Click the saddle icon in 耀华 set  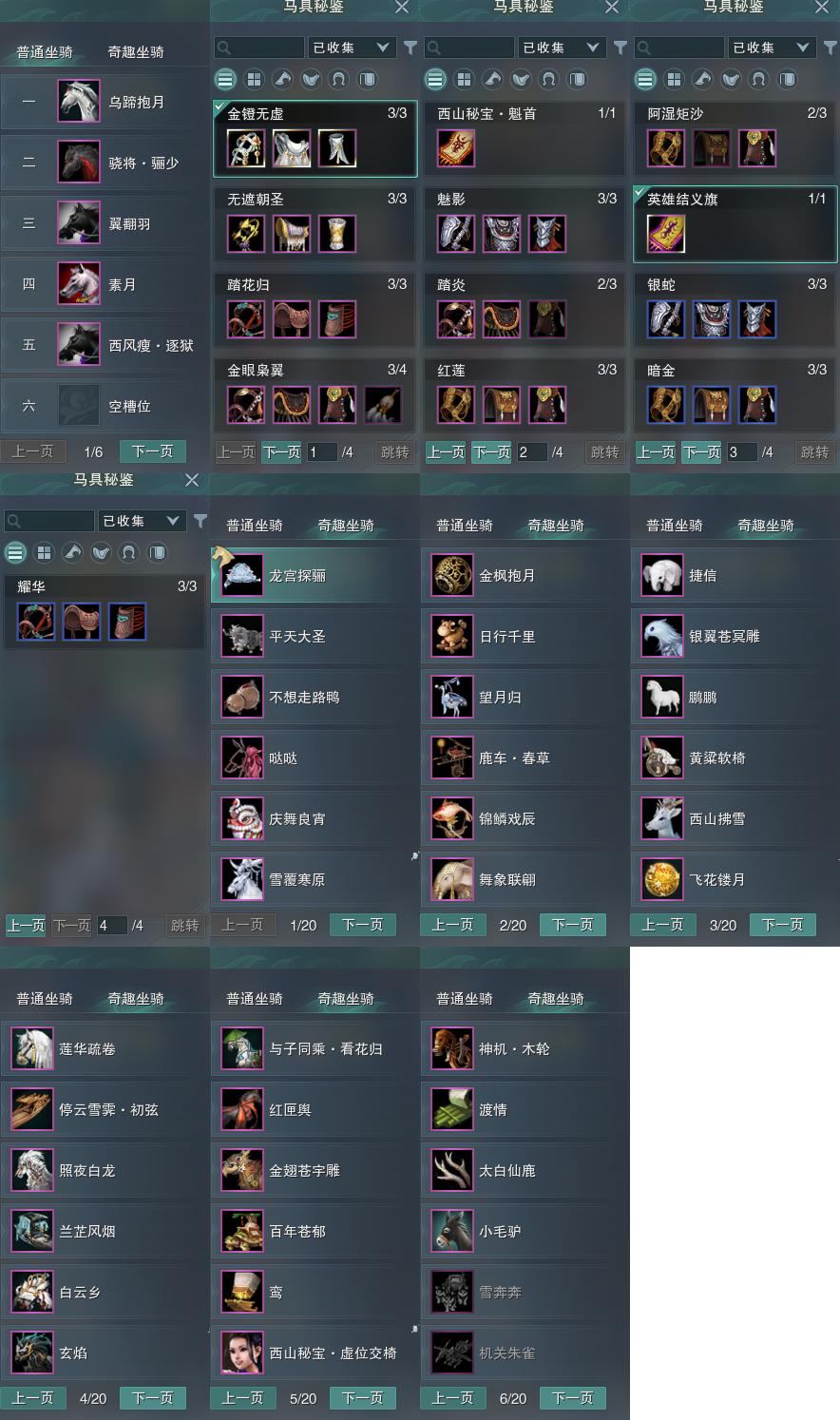tap(82, 622)
